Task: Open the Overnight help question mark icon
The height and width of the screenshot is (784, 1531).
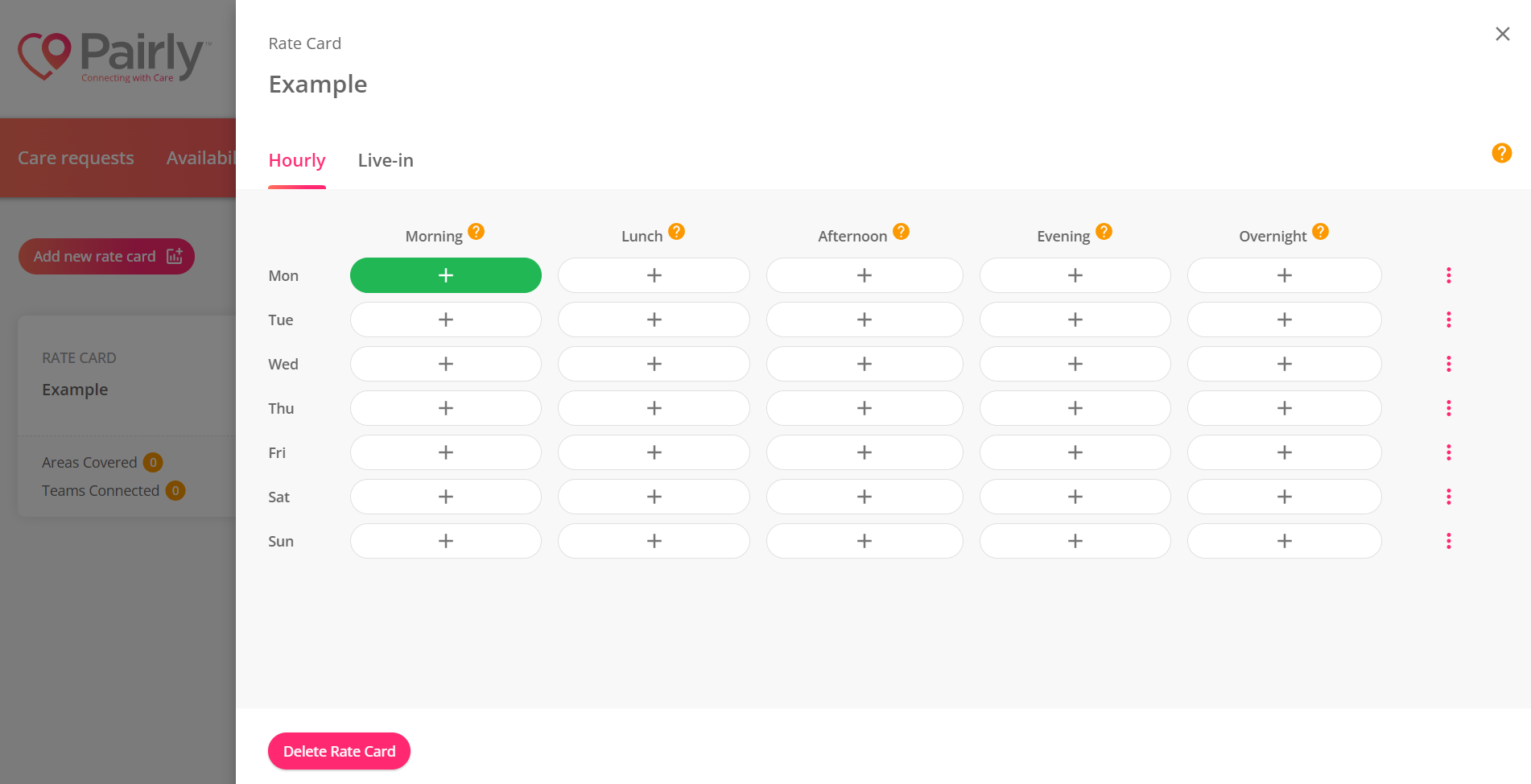Action: tap(1320, 232)
